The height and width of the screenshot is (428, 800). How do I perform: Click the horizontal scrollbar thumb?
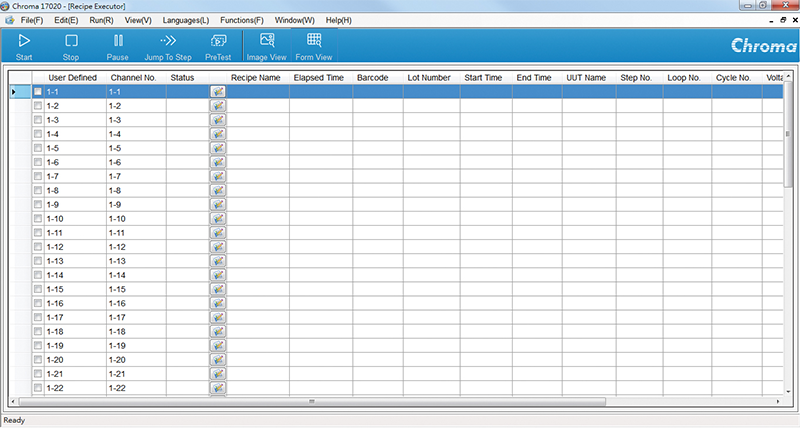point(312,400)
